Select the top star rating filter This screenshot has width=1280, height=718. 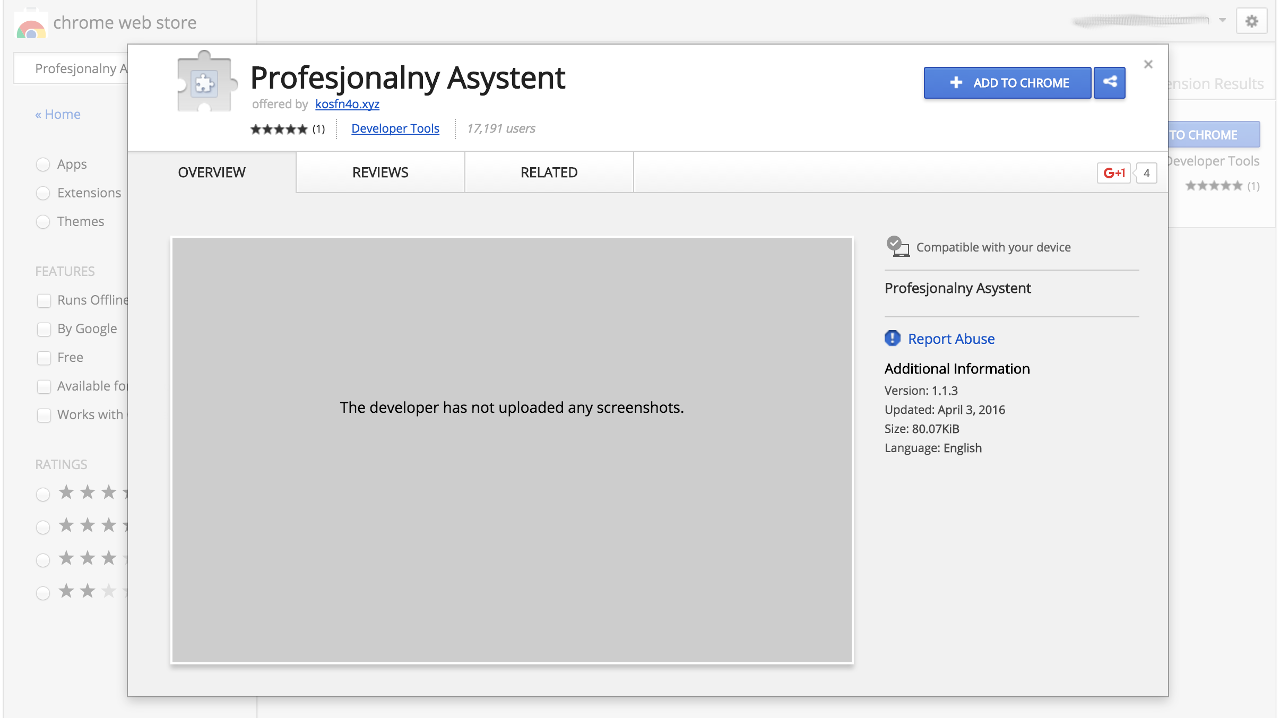43,494
